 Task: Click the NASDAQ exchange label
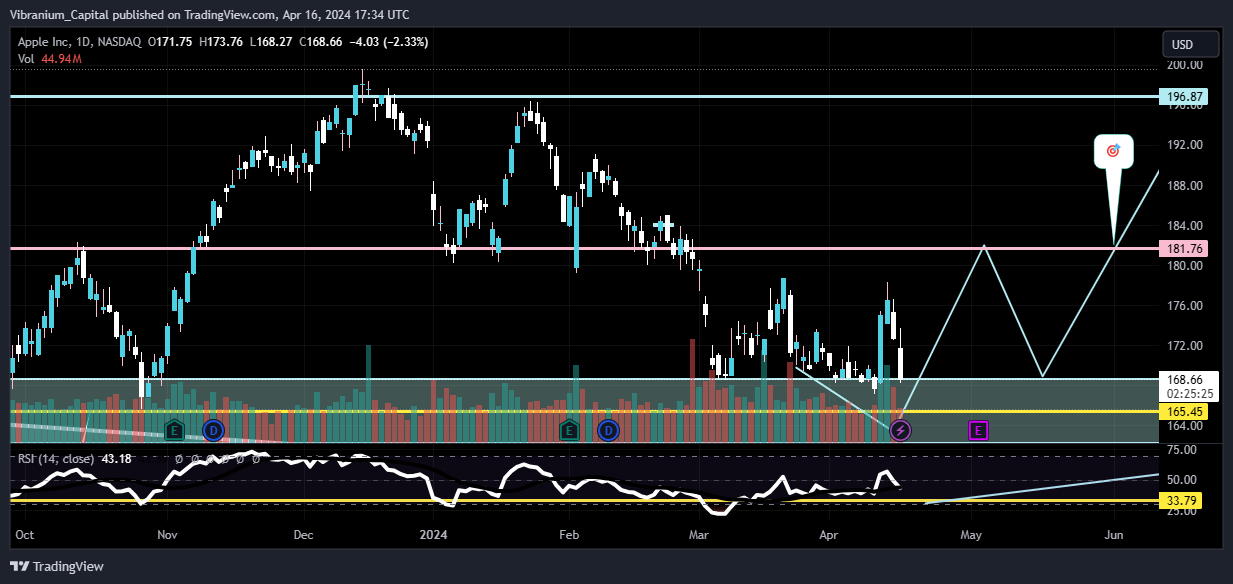pyautogui.click(x=118, y=43)
